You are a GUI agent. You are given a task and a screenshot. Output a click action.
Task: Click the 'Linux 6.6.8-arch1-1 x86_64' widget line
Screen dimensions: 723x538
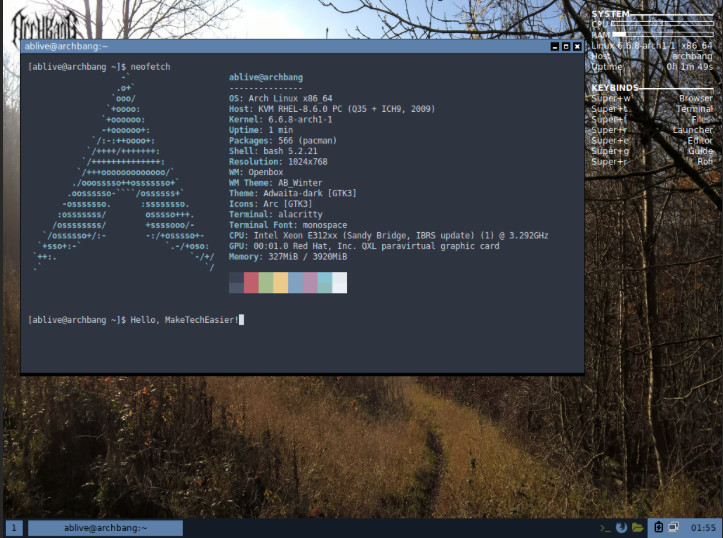click(652, 46)
